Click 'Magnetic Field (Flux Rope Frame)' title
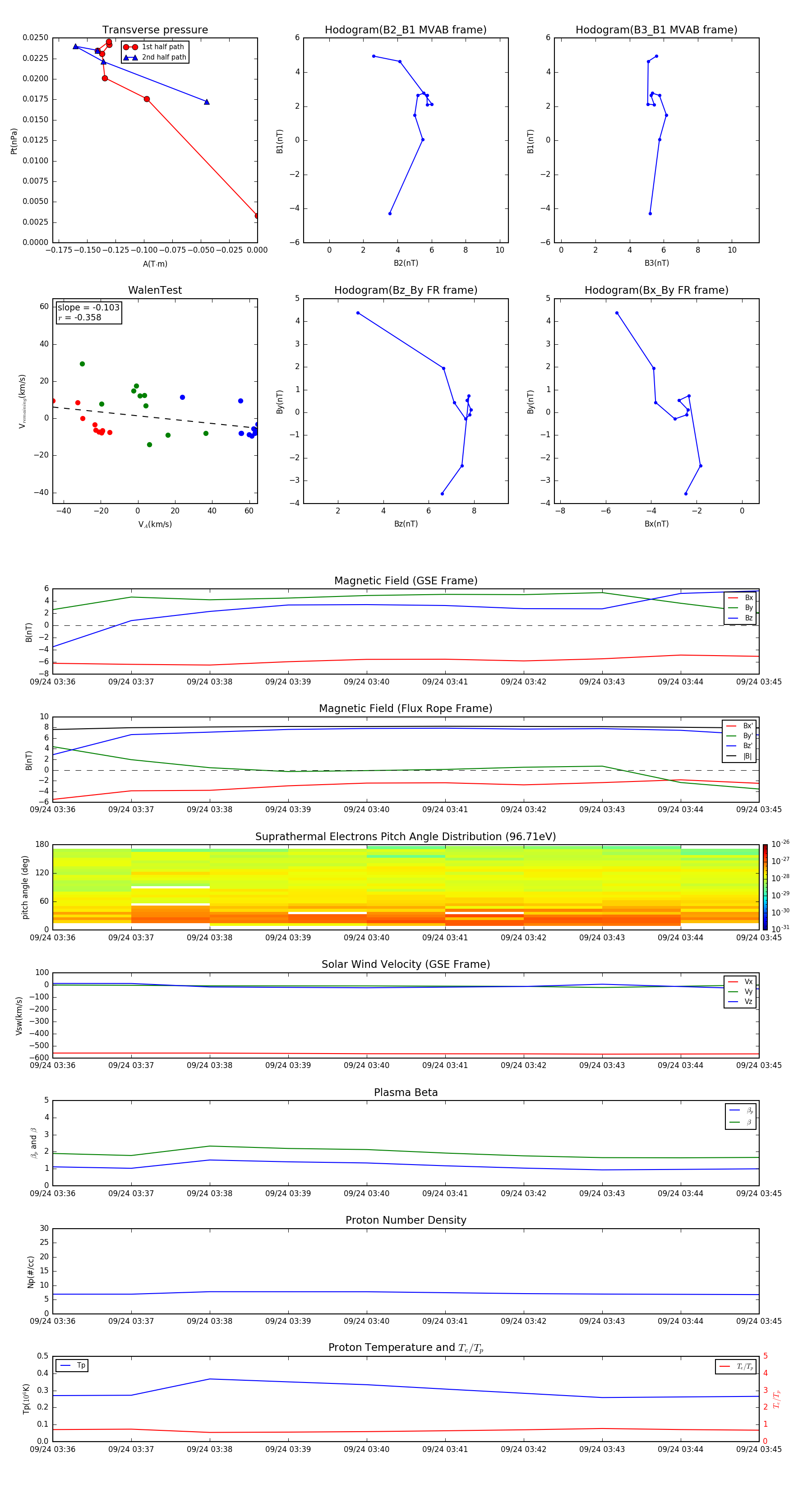Image resolution: width=812 pixels, height=1489 pixels. [406, 708]
